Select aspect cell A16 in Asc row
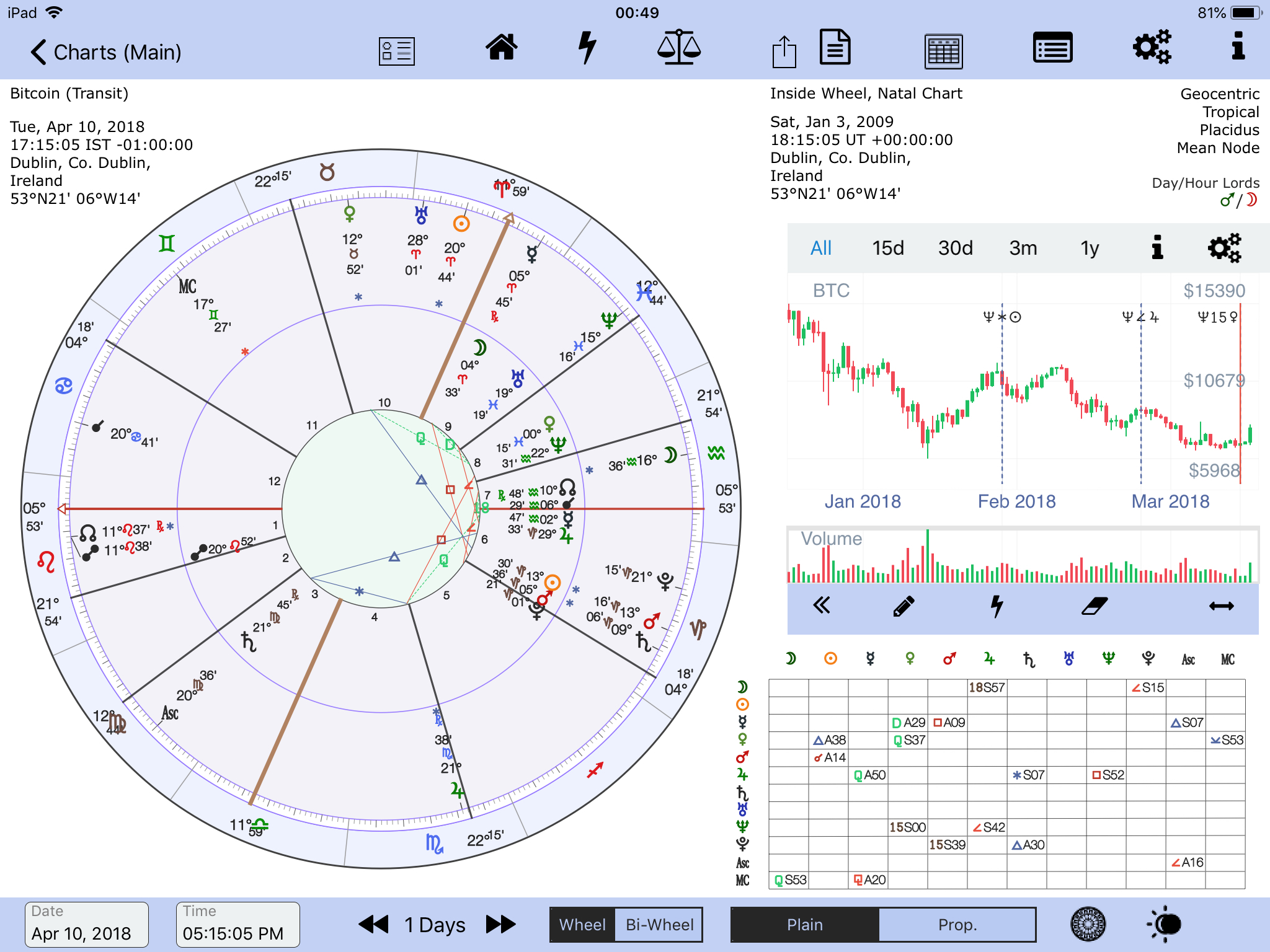Image resolution: width=1270 pixels, height=952 pixels. tap(1186, 862)
